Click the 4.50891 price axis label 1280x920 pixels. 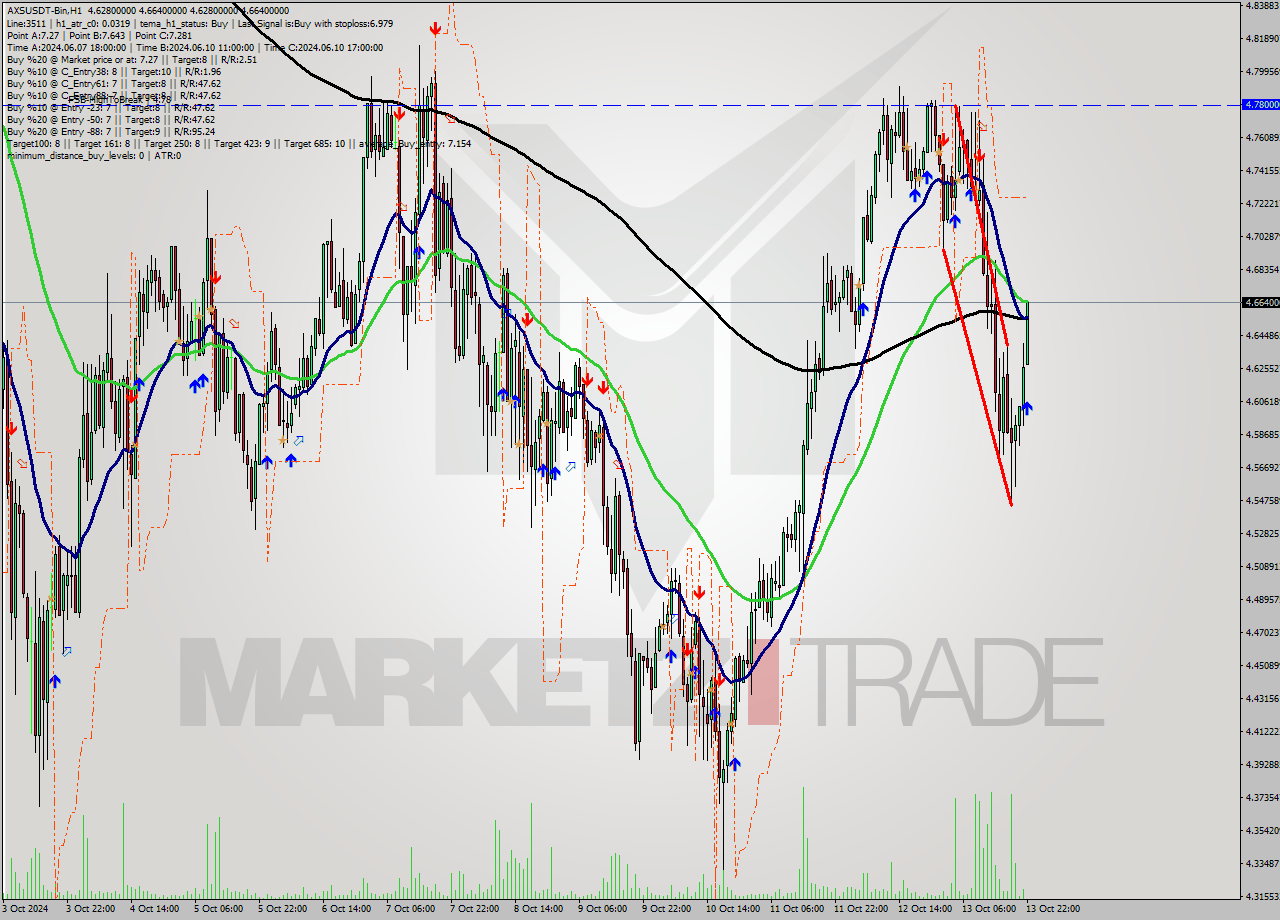1262,566
